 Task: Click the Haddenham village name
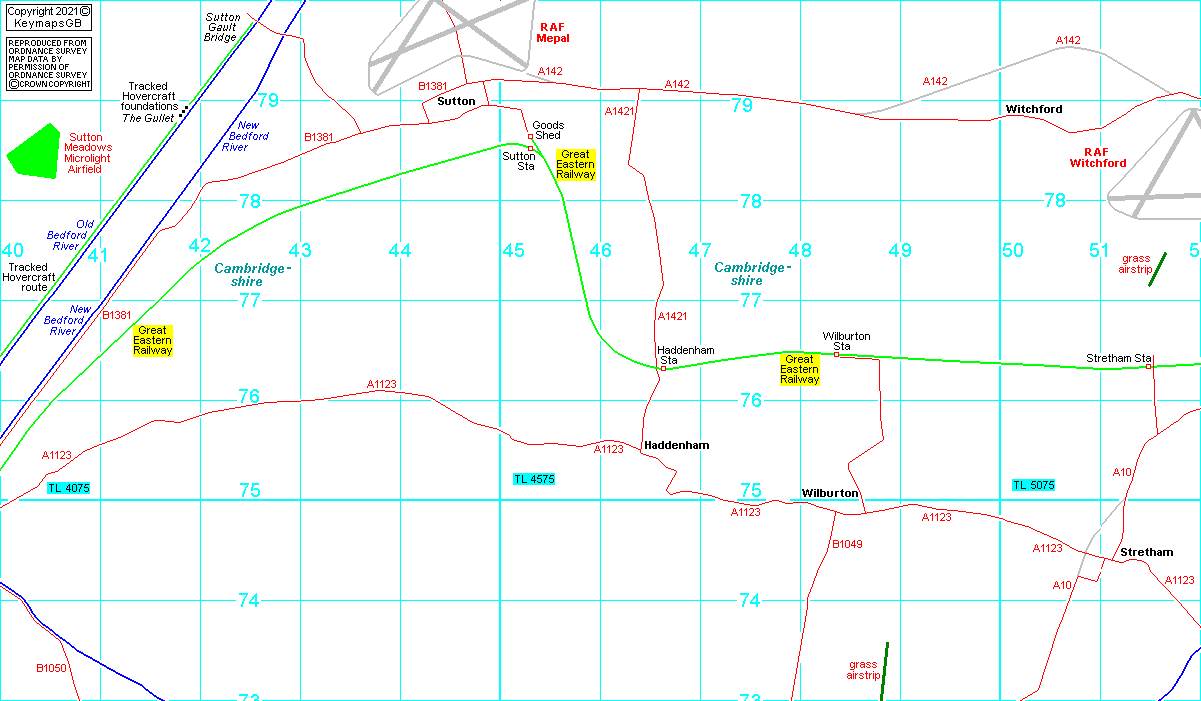click(676, 445)
